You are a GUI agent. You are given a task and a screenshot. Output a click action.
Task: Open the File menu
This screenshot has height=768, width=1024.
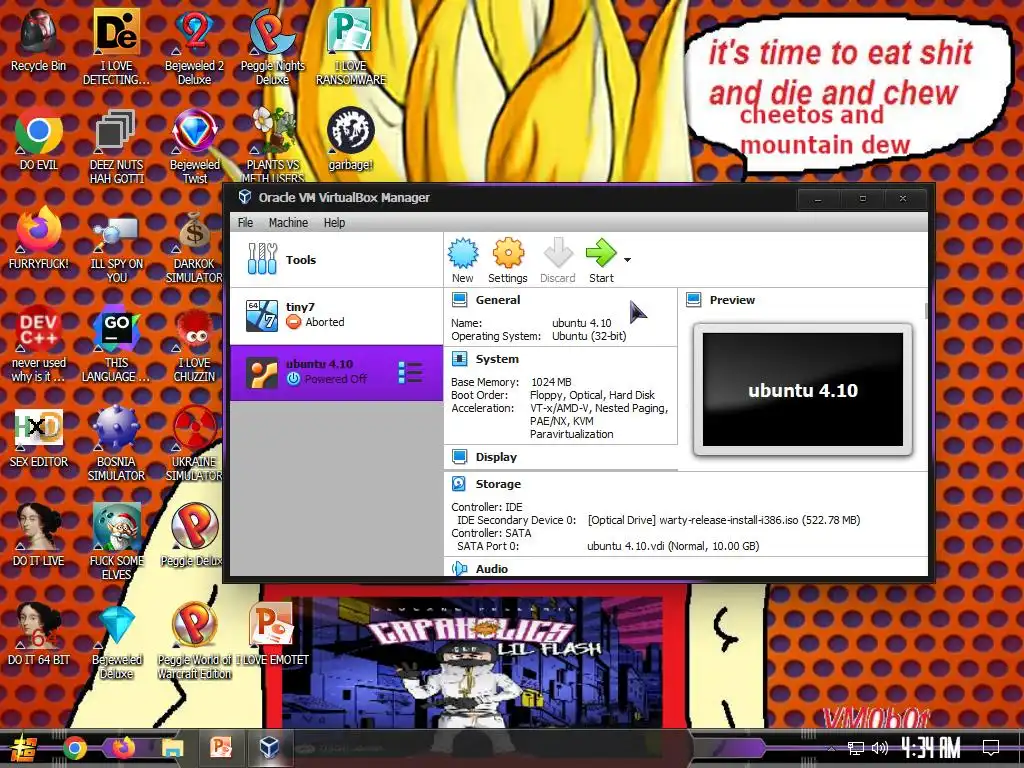coord(245,223)
